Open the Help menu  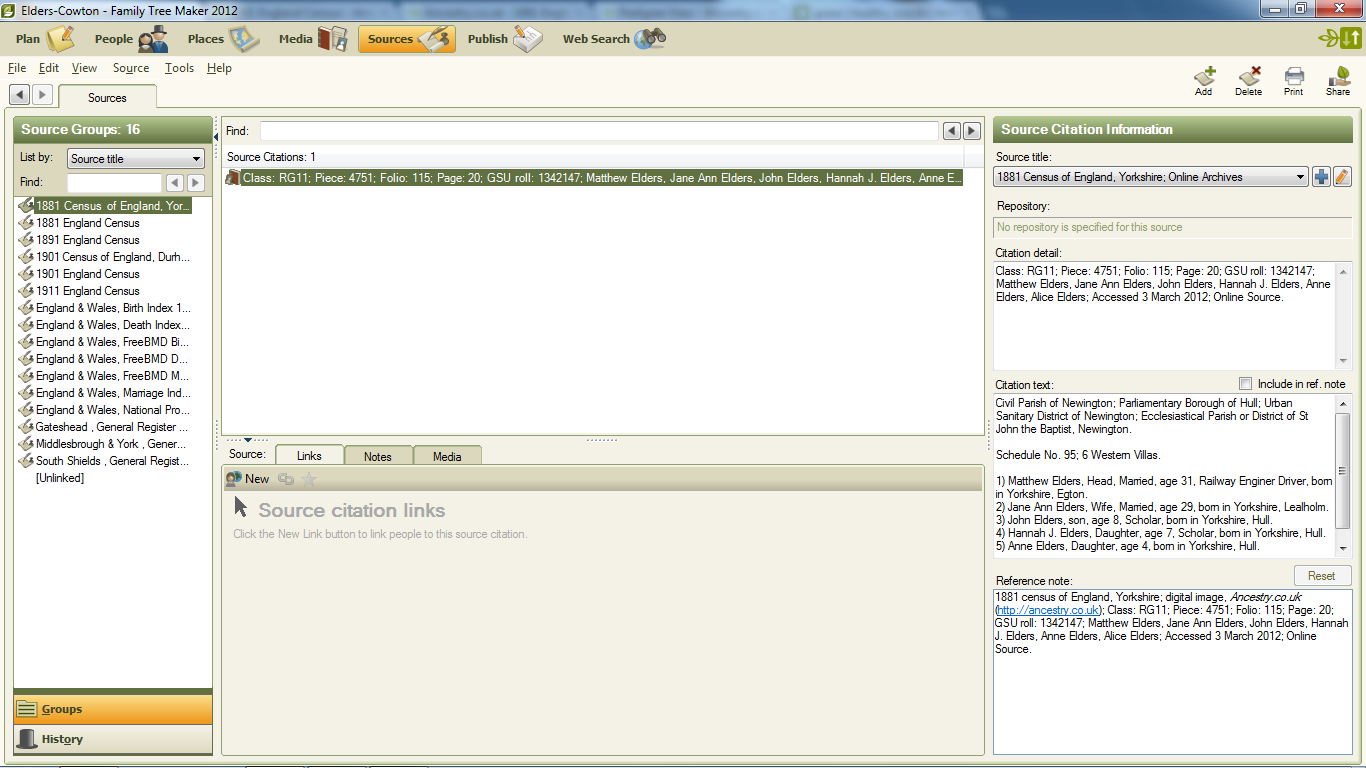coord(220,68)
